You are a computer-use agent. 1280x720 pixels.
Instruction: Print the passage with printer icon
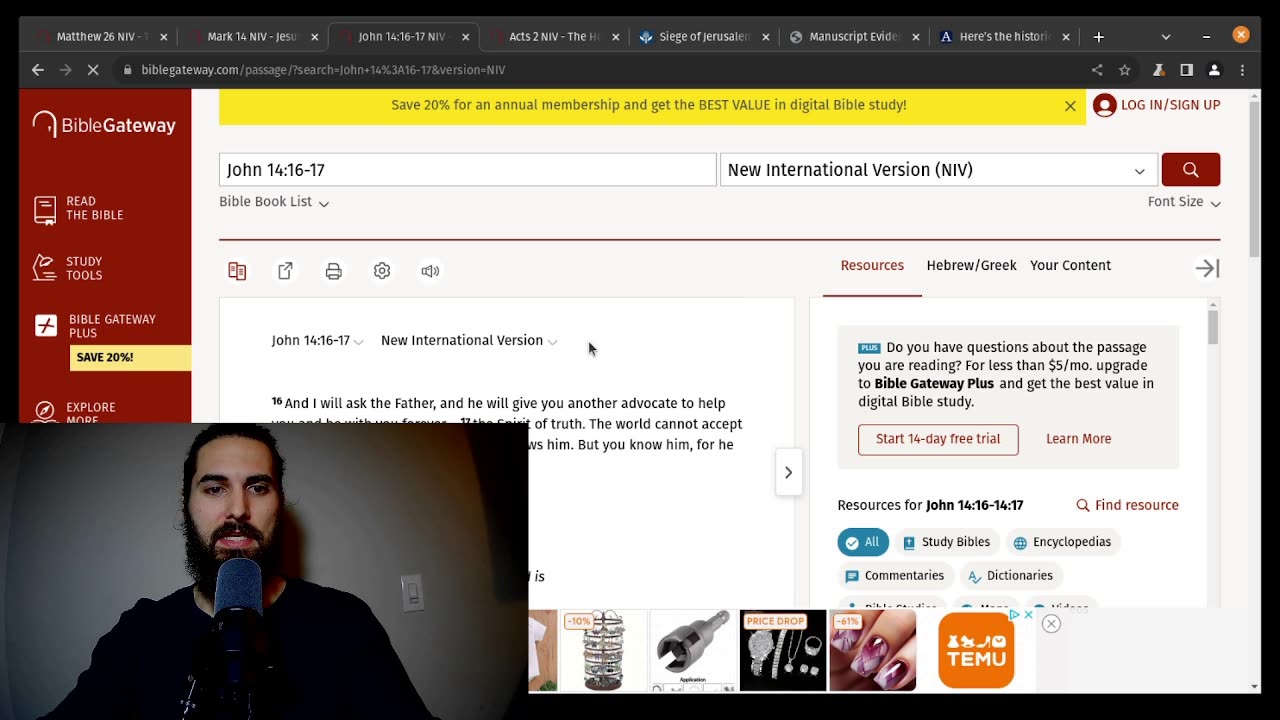click(333, 271)
